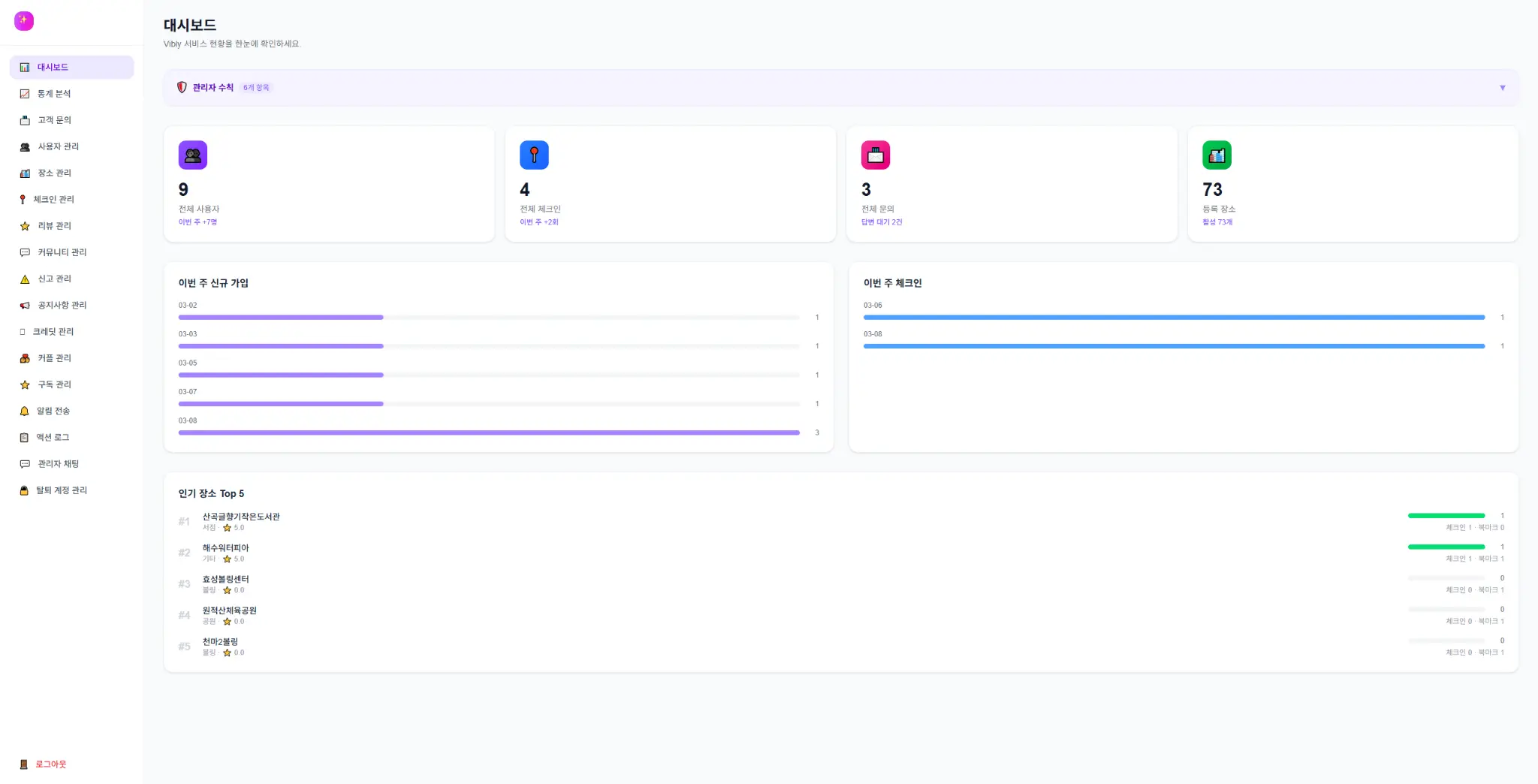Click 이번 주 체크인 heading
The height and width of the screenshot is (784, 1538).
(892, 283)
